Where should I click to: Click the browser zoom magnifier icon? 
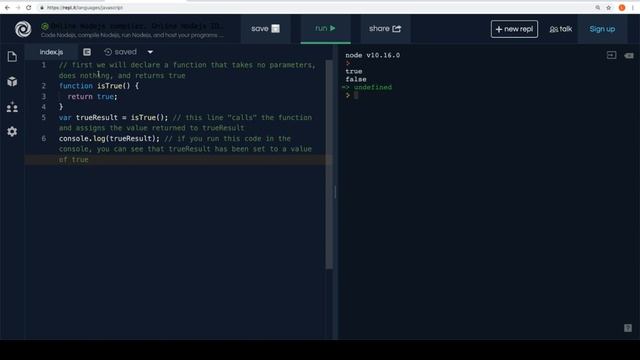[x=598, y=7]
